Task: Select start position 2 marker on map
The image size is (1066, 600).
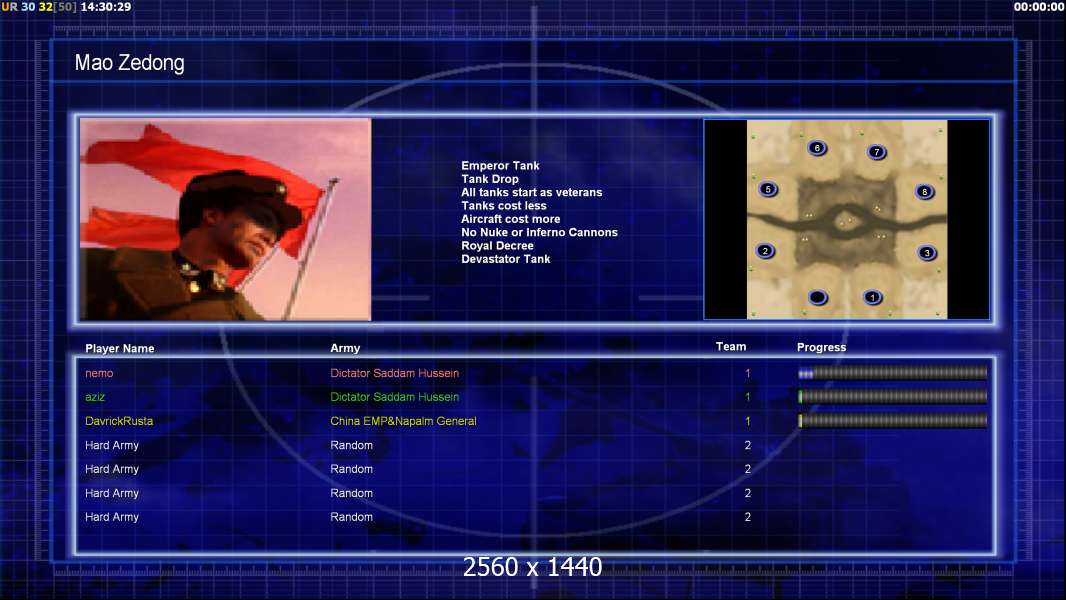Action: tap(765, 251)
